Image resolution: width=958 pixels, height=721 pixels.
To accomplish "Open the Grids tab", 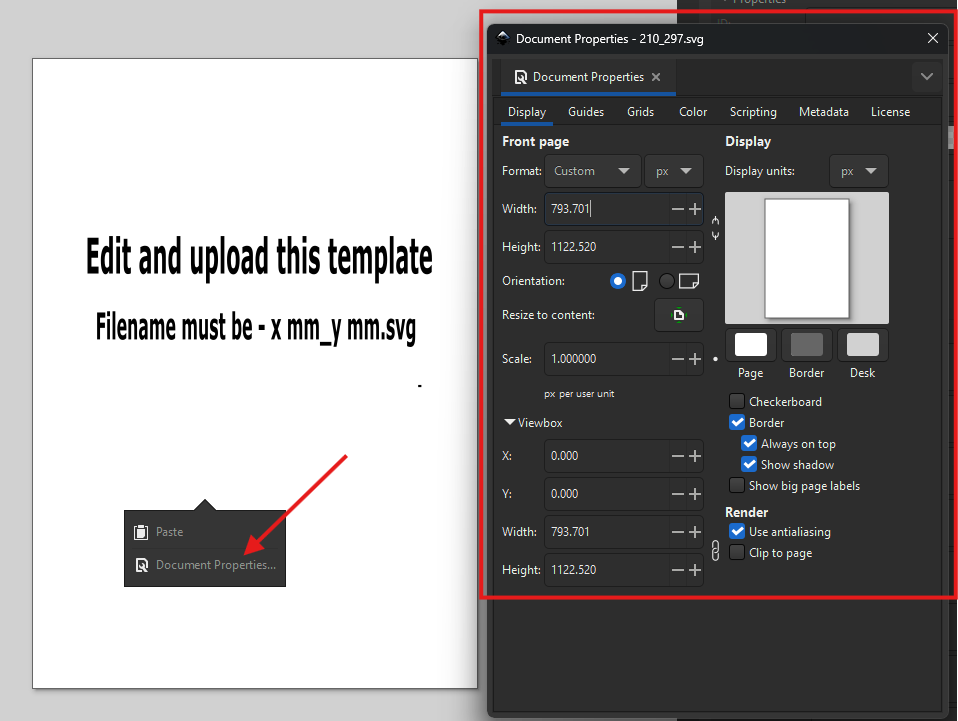I will click(x=640, y=112).
